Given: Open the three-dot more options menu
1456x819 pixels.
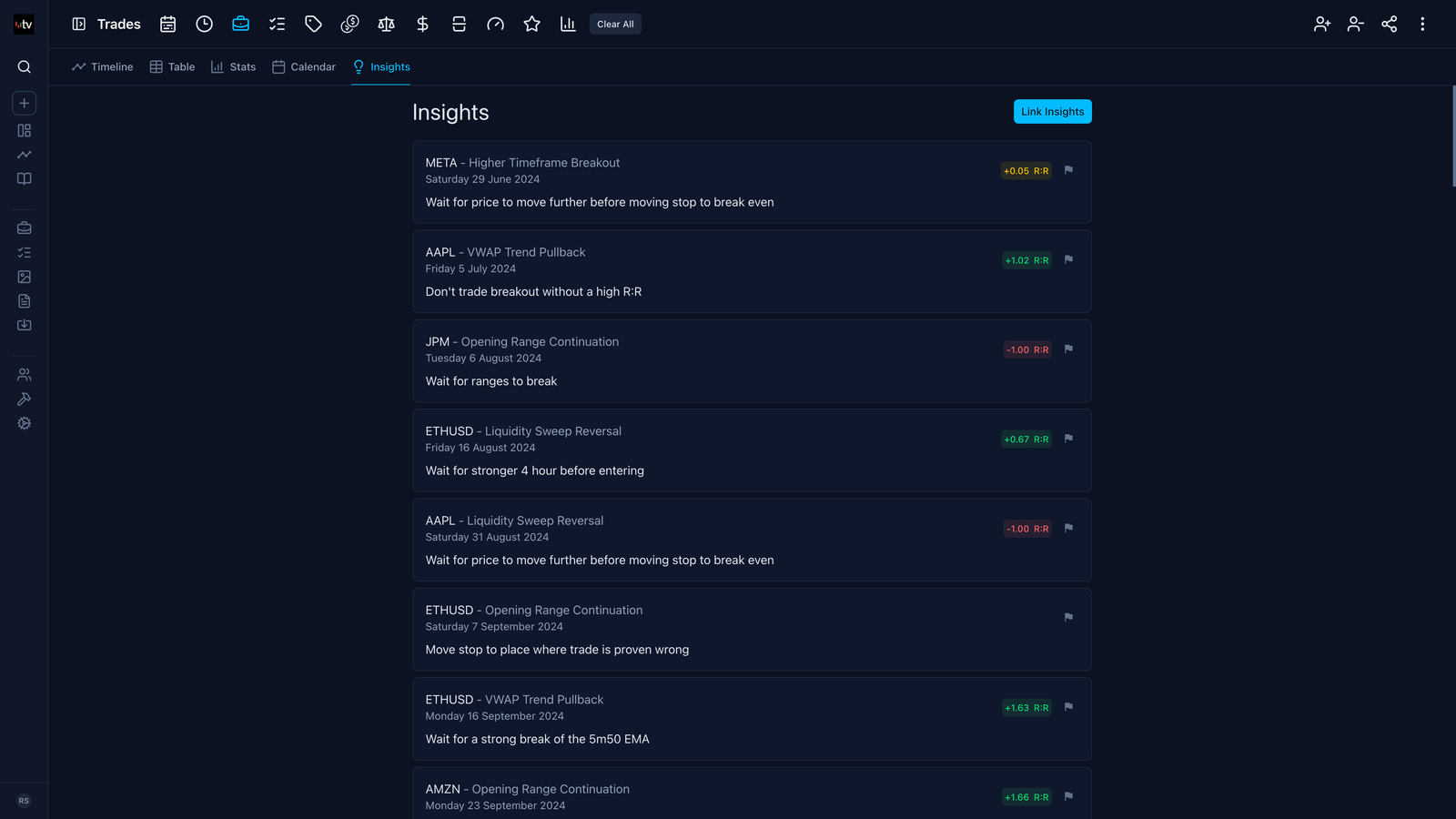Looking at the screenshot, I should (x=1422, y=25).
